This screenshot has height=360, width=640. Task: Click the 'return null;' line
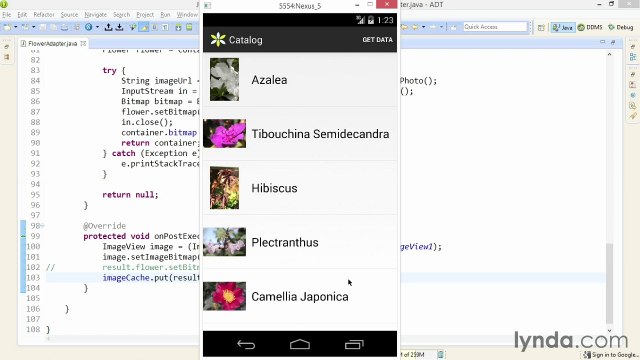(x=130, y=195)
